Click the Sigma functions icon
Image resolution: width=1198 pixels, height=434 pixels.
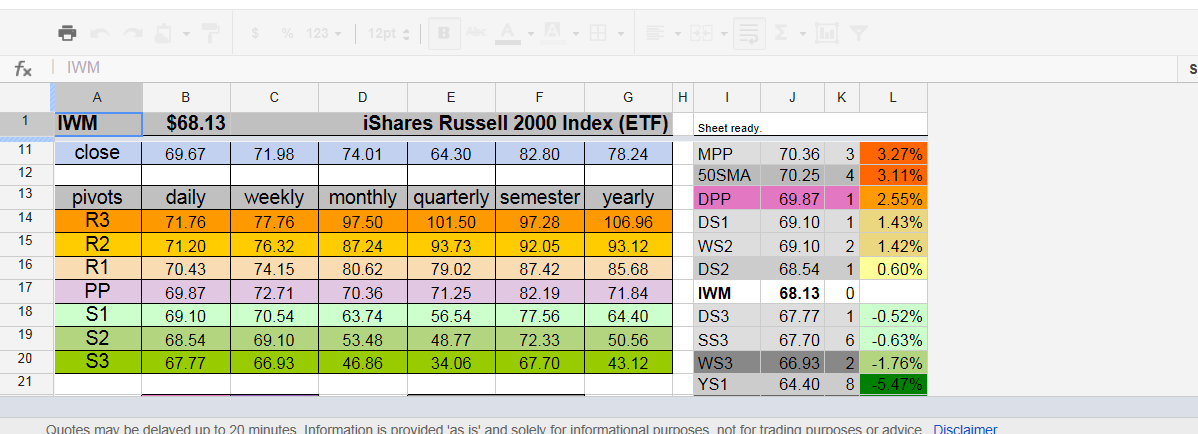781,33
